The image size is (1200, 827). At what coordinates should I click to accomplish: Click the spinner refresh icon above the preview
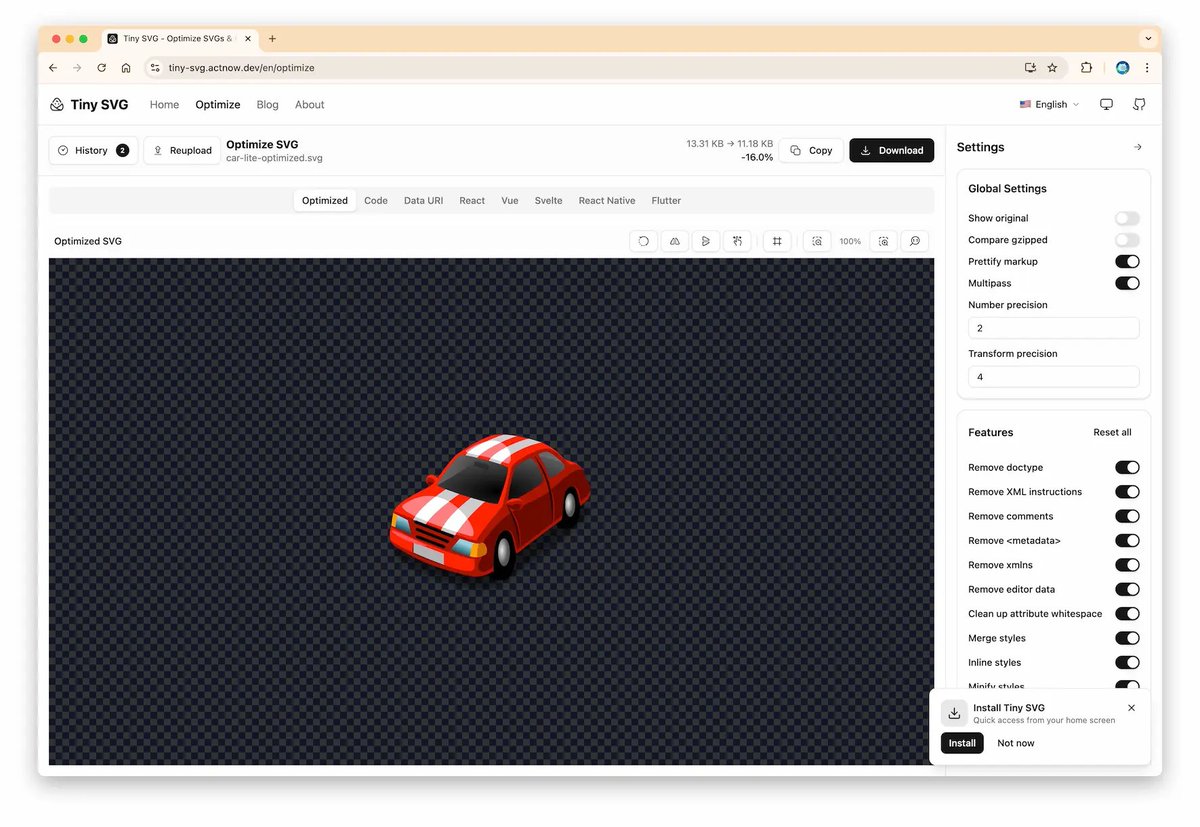(x=643, y=241)
